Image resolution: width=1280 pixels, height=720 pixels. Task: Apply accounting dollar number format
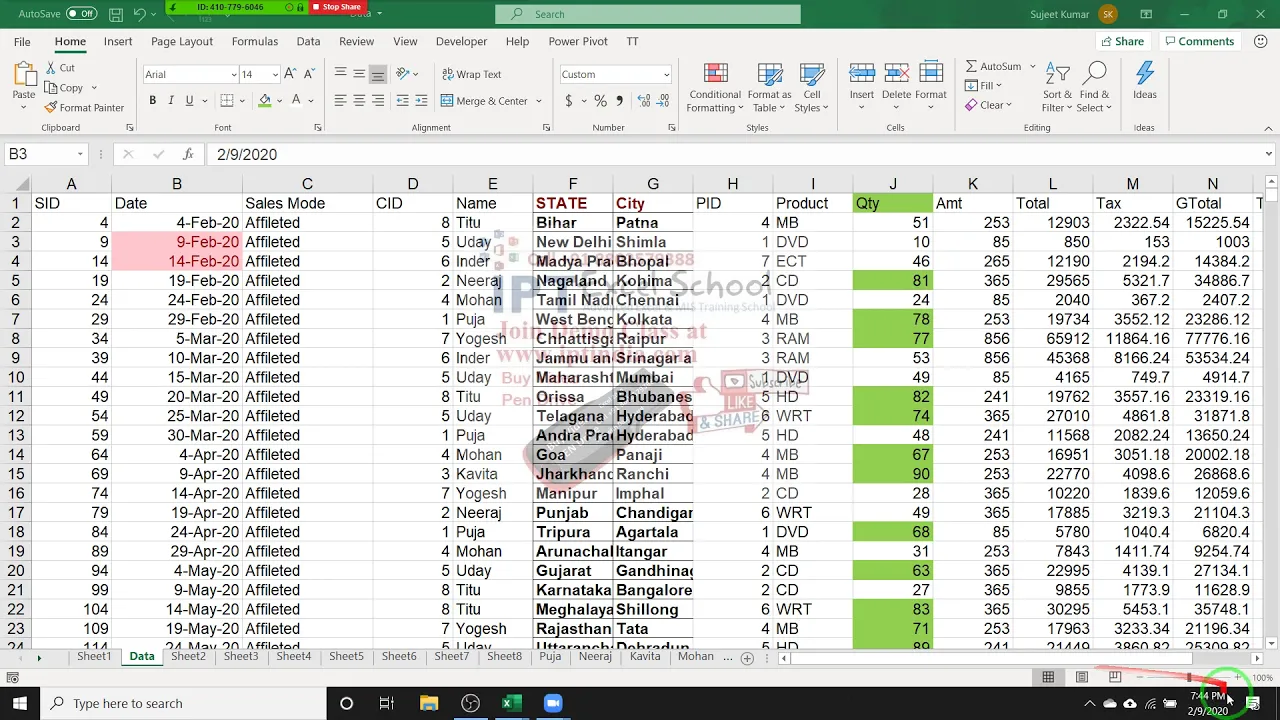(x=569, y=101)
